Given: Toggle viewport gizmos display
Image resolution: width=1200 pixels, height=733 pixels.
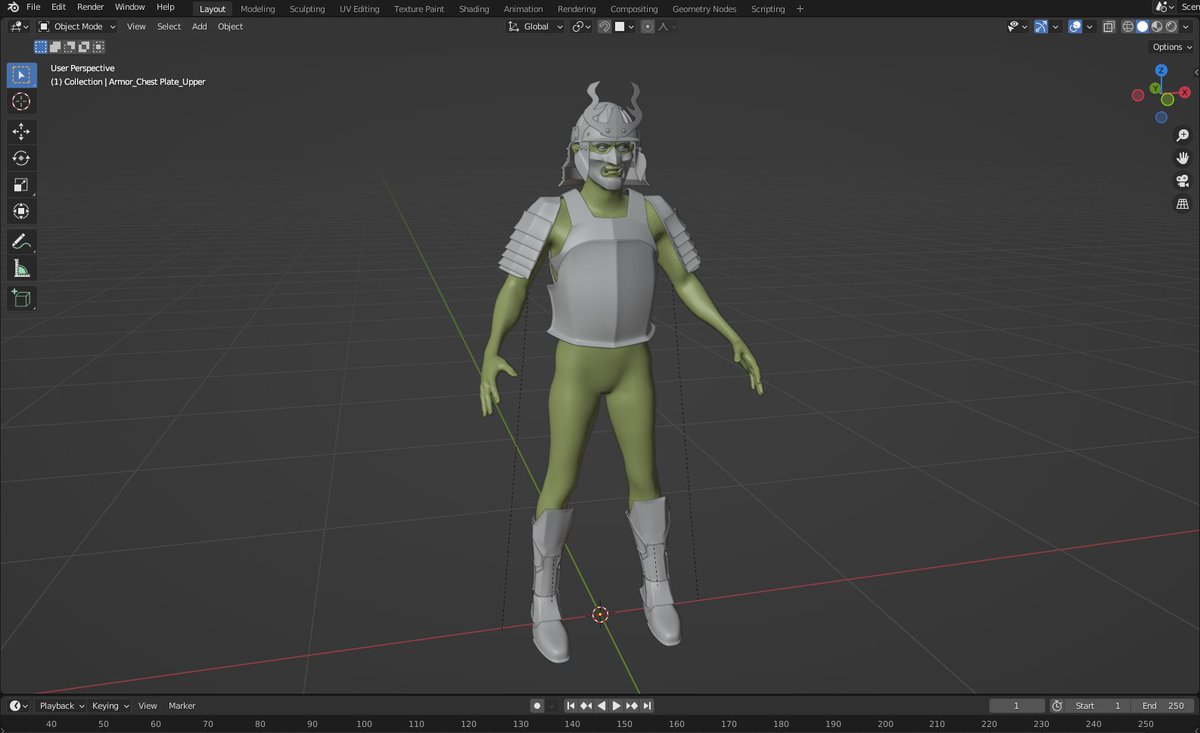Looking at the screenshot, I should (1042, 27).
